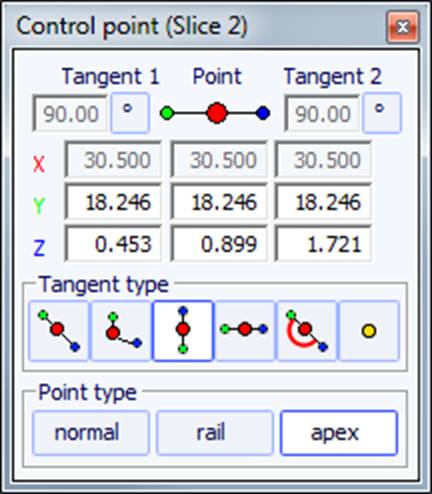Set point type to normal

91,433
